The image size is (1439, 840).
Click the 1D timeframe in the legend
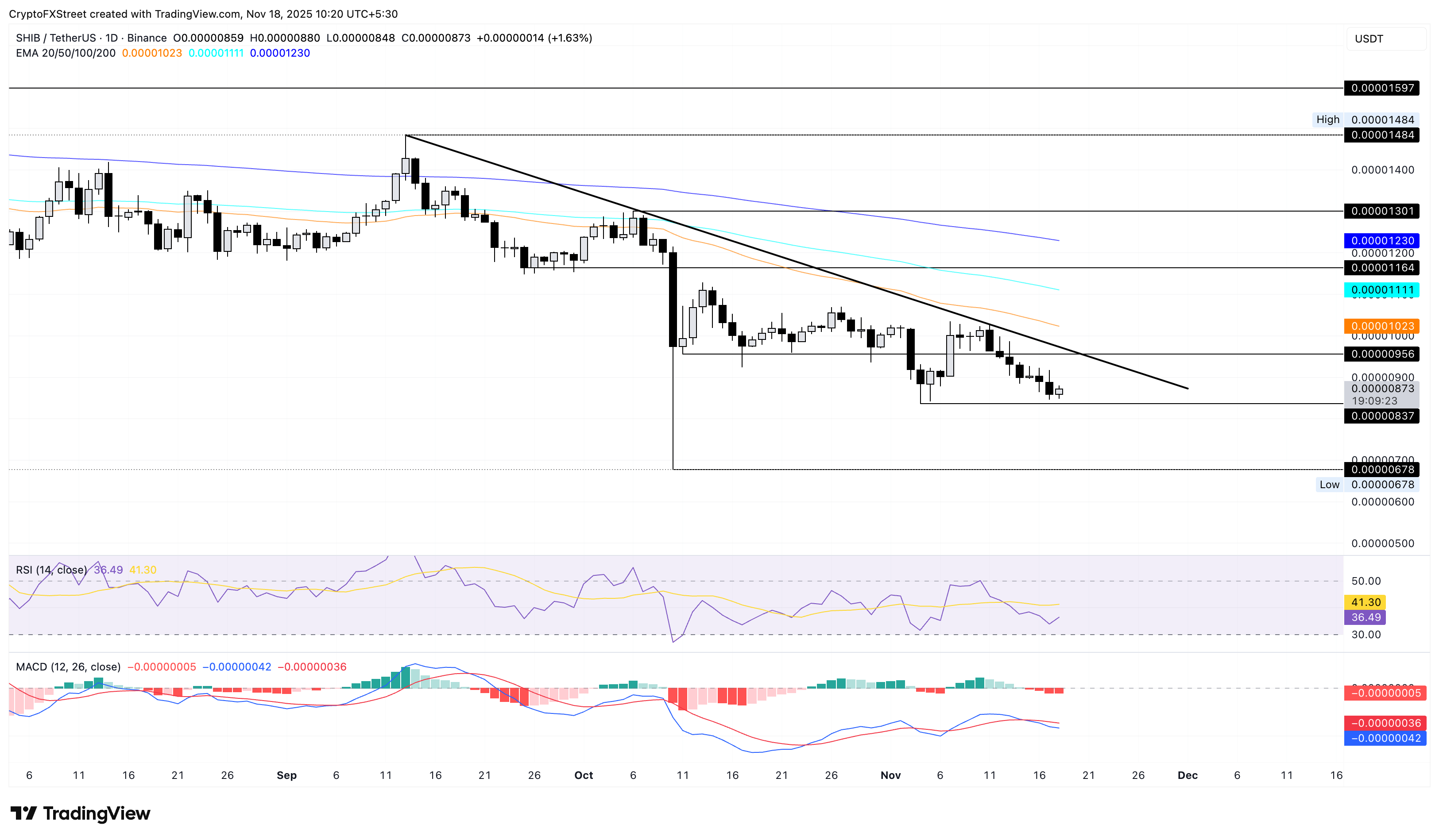[x=112, y=38]
